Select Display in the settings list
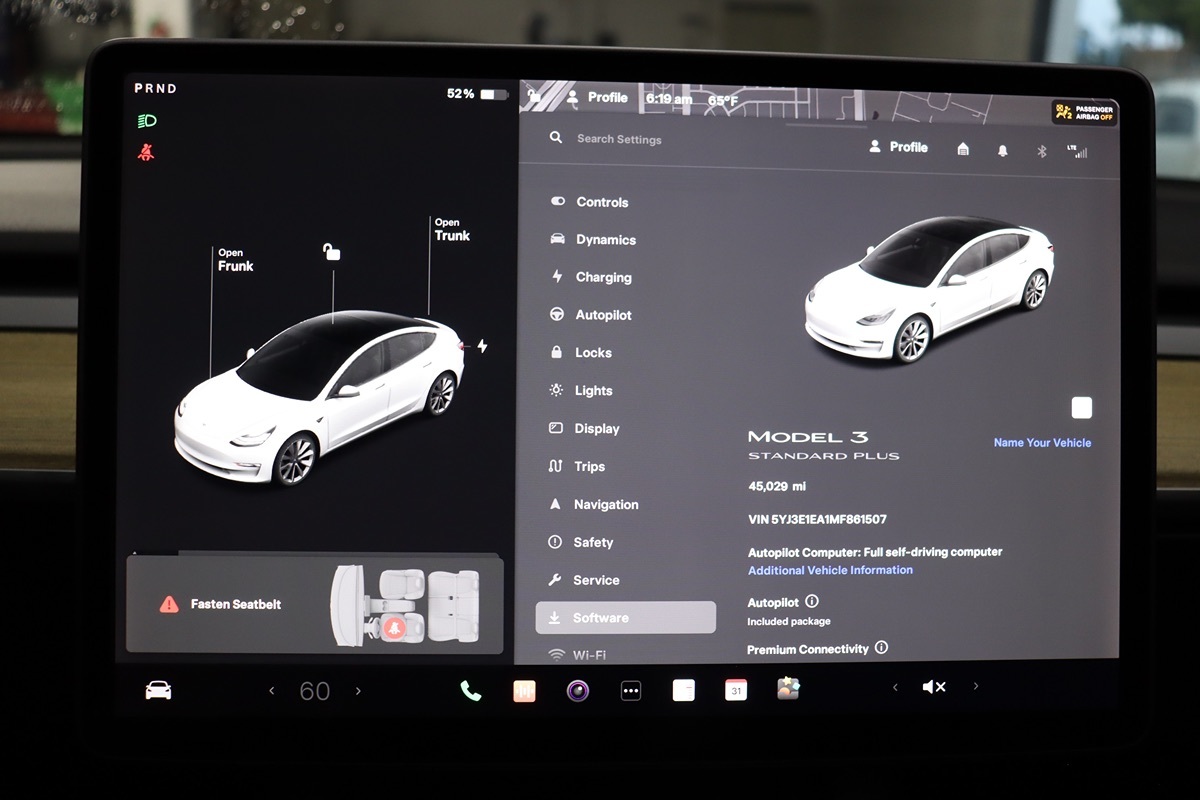 pos(584,429)
